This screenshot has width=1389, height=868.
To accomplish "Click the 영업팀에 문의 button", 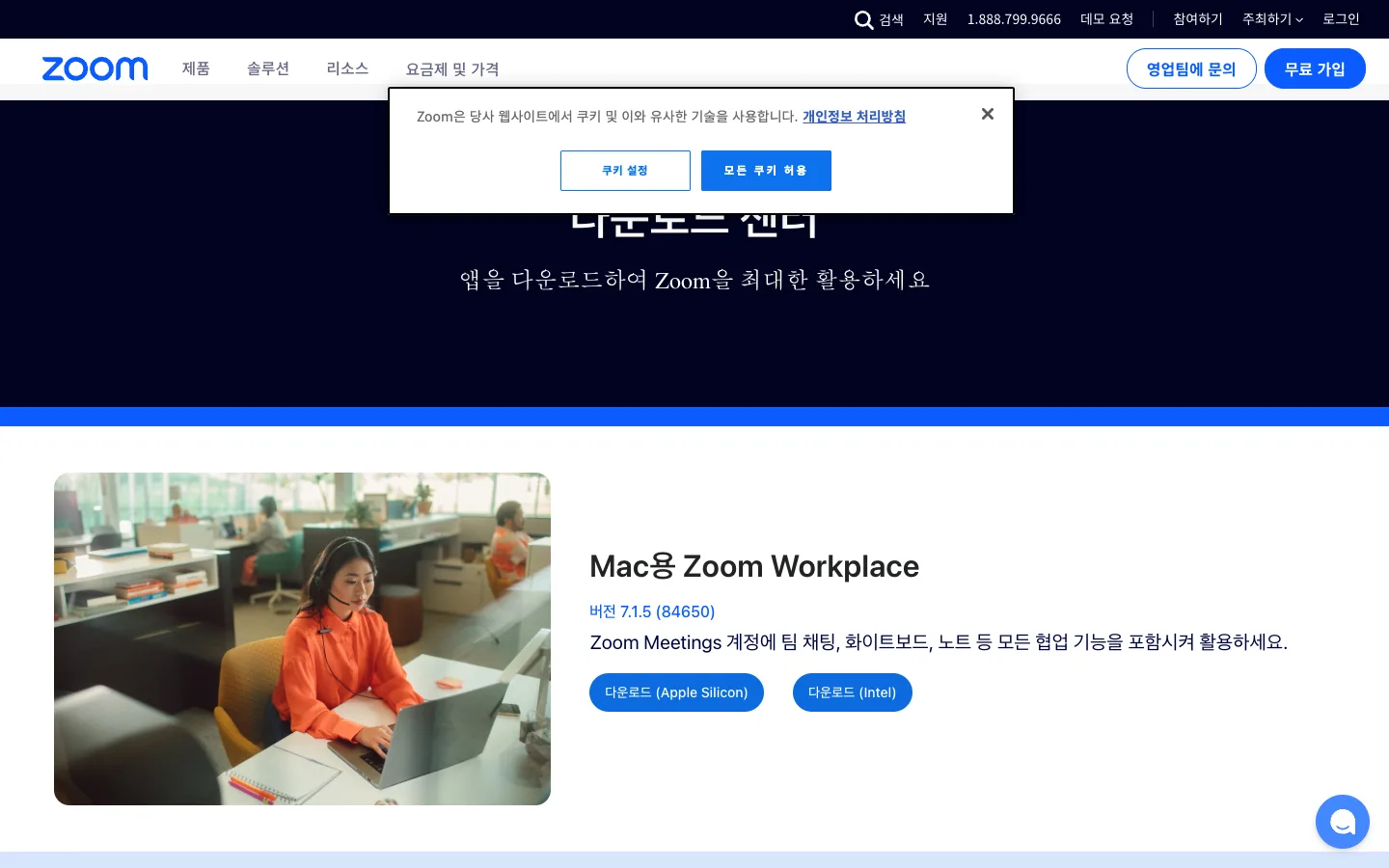I will coord(1191,68).
